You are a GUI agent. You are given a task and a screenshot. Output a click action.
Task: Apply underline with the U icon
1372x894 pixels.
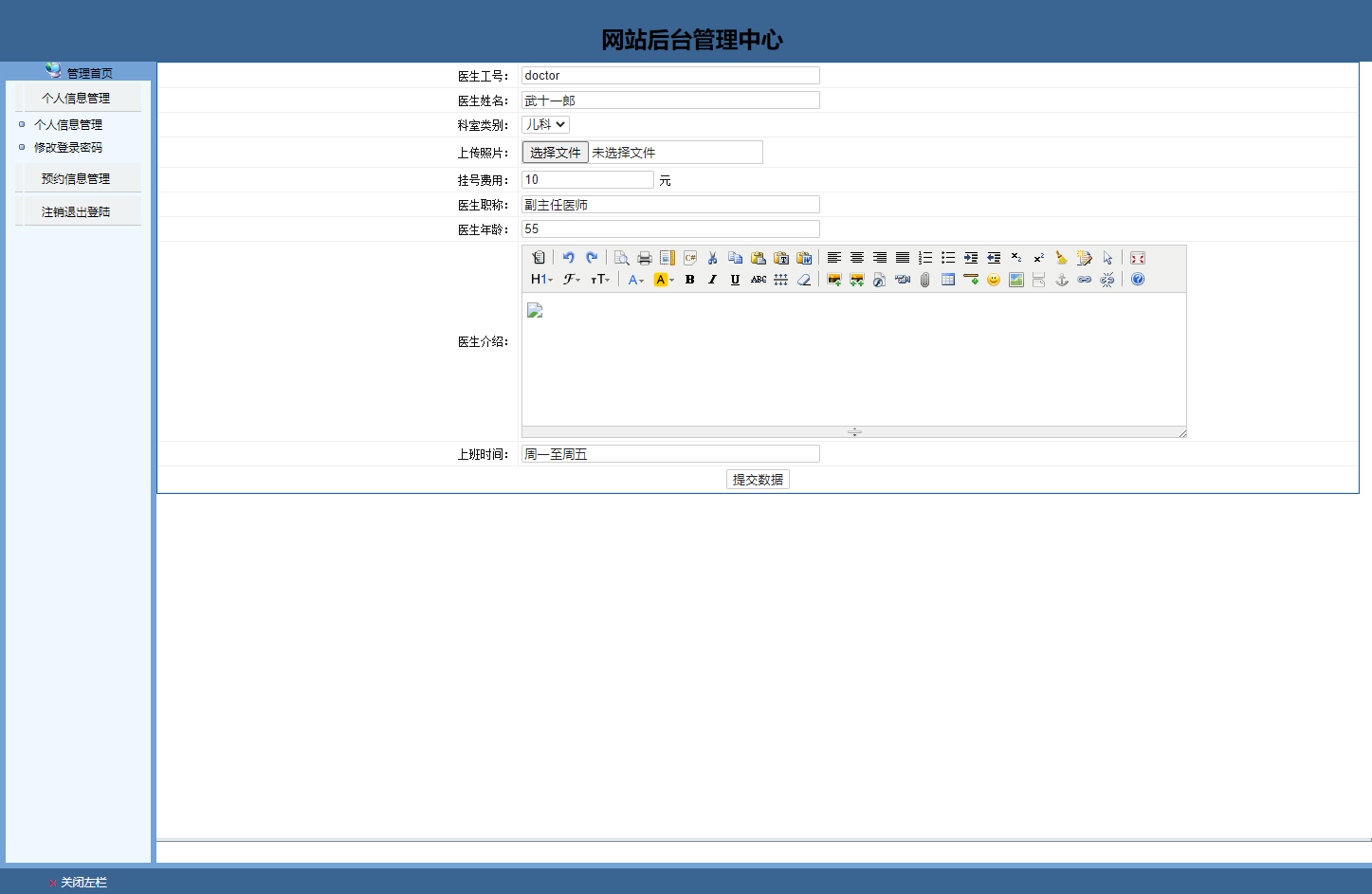(735, 279)
